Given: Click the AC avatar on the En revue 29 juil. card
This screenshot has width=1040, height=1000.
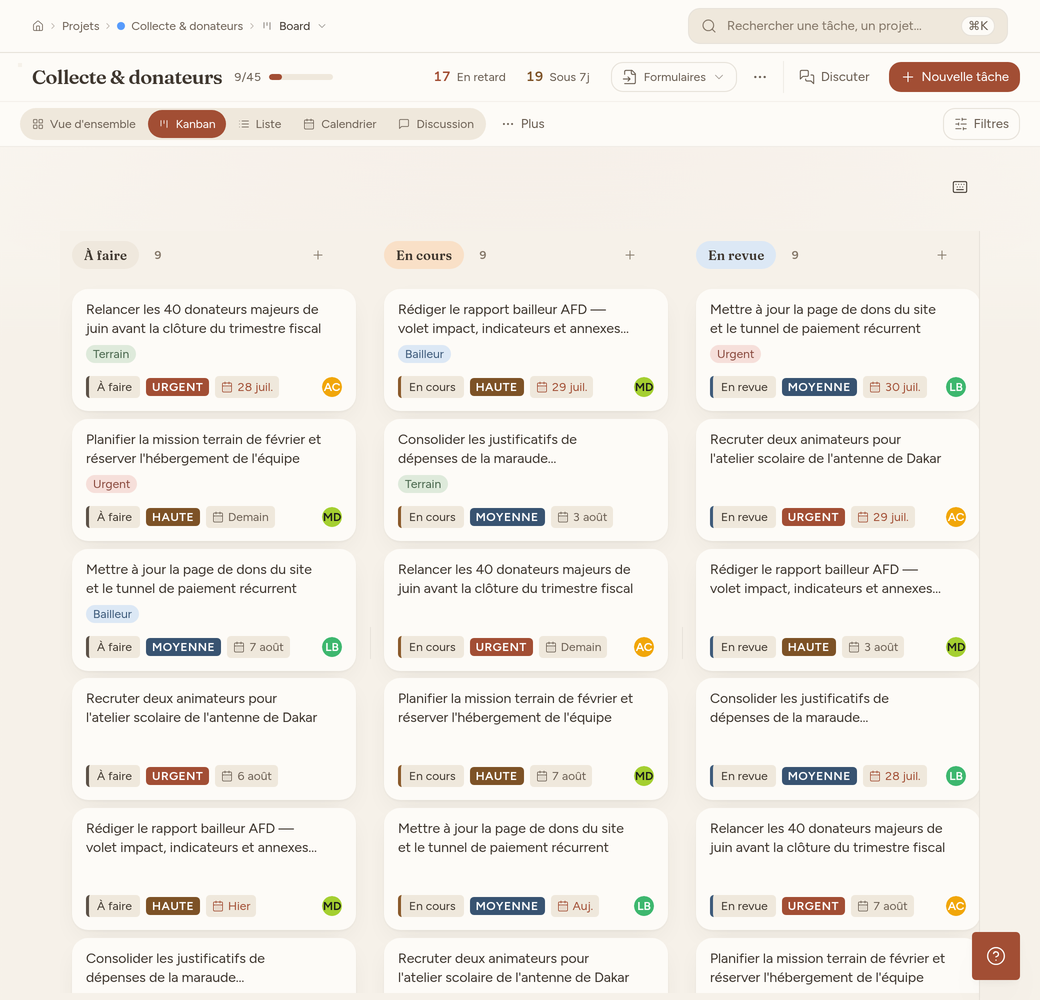Looking at the screenshot, I should 956,517.
